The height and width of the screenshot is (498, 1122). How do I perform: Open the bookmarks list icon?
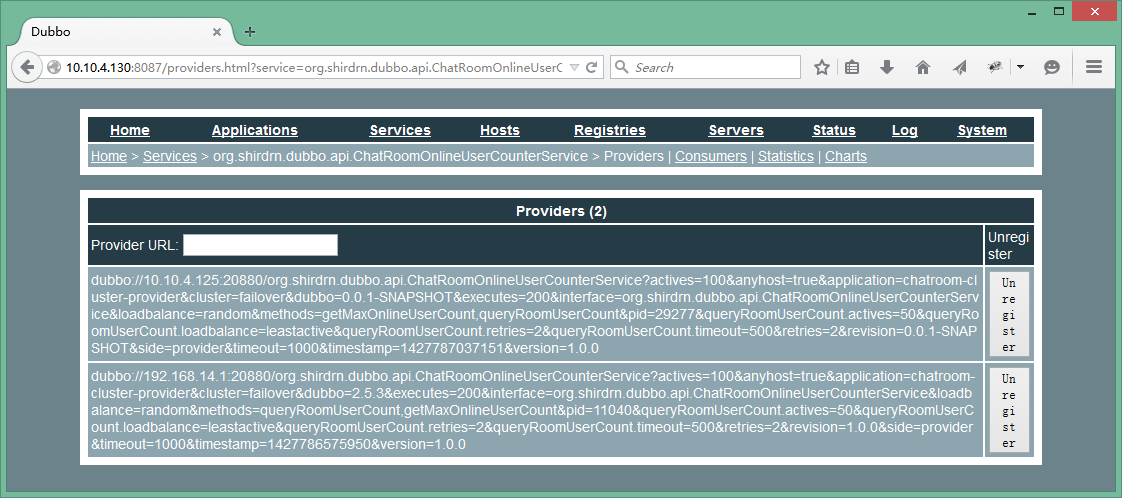[x=852, y=67]
